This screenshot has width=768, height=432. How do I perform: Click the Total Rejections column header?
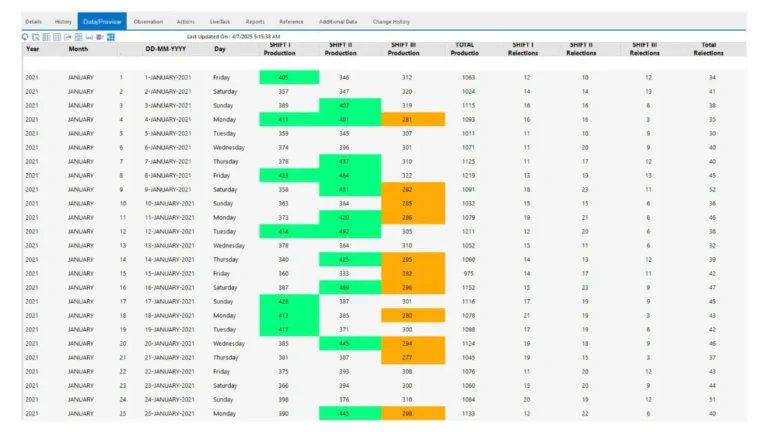pos(709,49)
